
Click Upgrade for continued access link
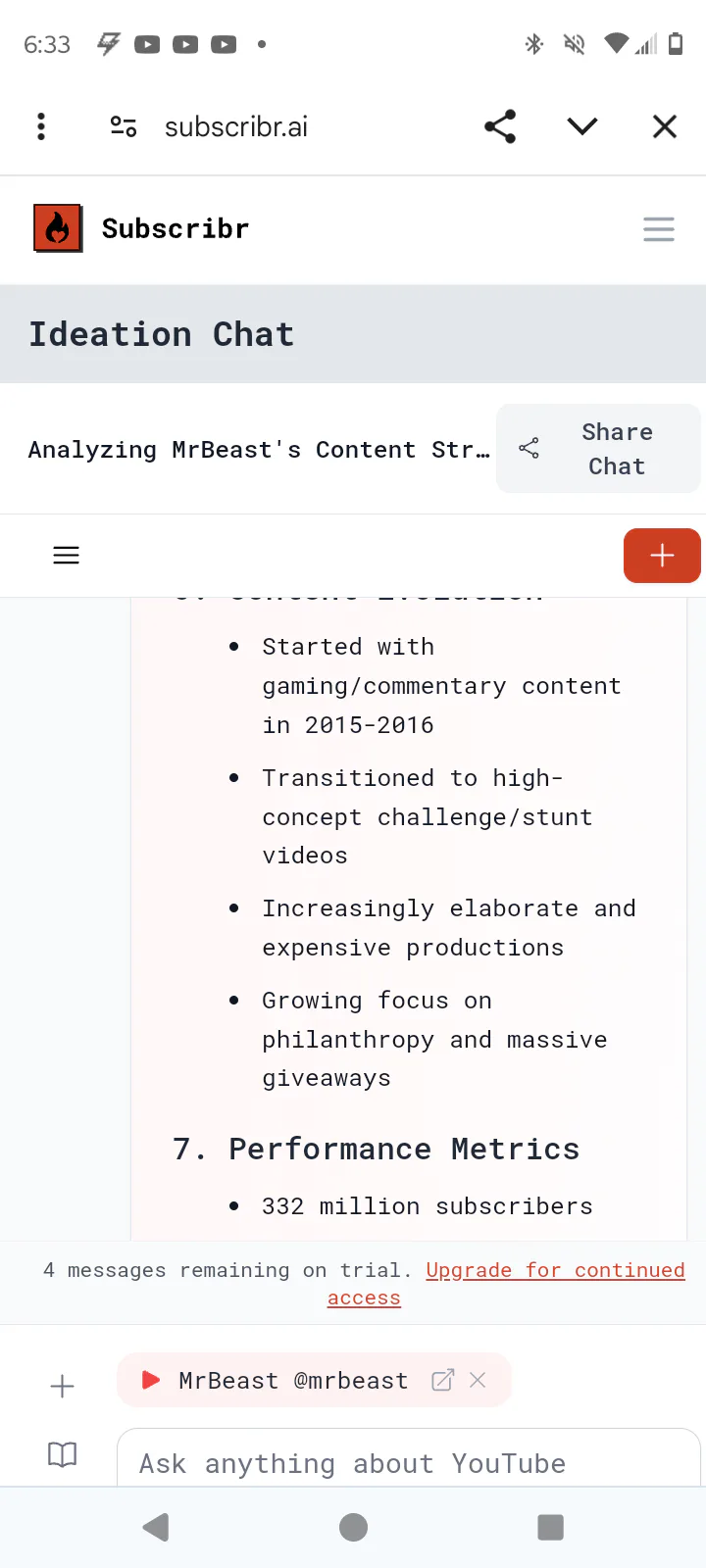pyautogui.click(x=555, y=1271)
